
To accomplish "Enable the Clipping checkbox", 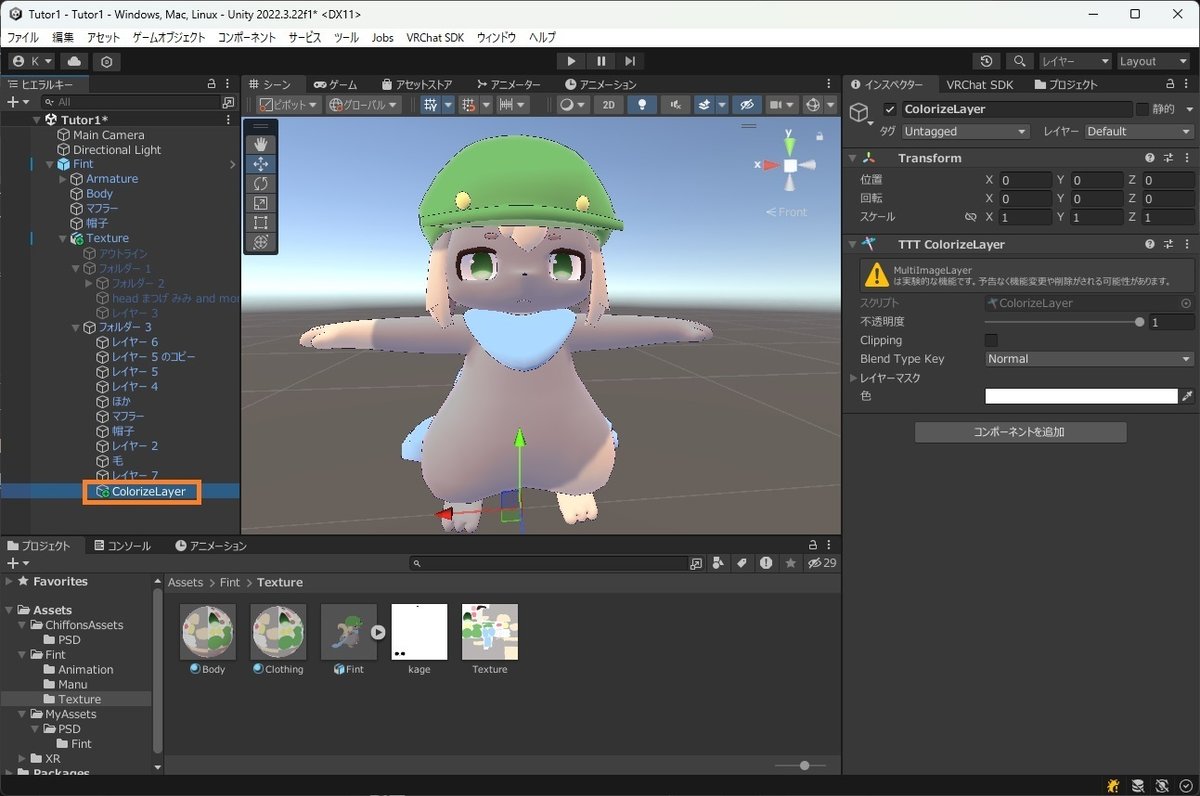I will pyautogui.click(x=991, y=341).
